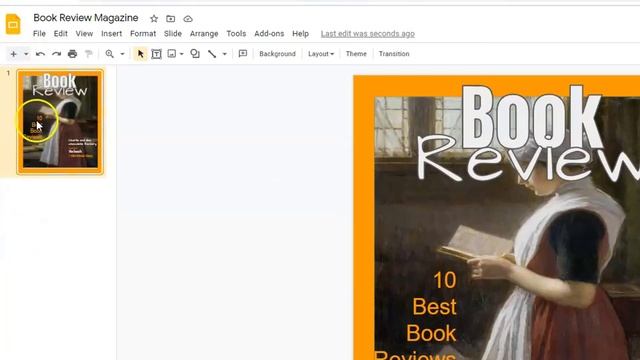Select the Paint format tool
Image resolution: width=640 pixels, height=360 pixels.
(89, 54)
